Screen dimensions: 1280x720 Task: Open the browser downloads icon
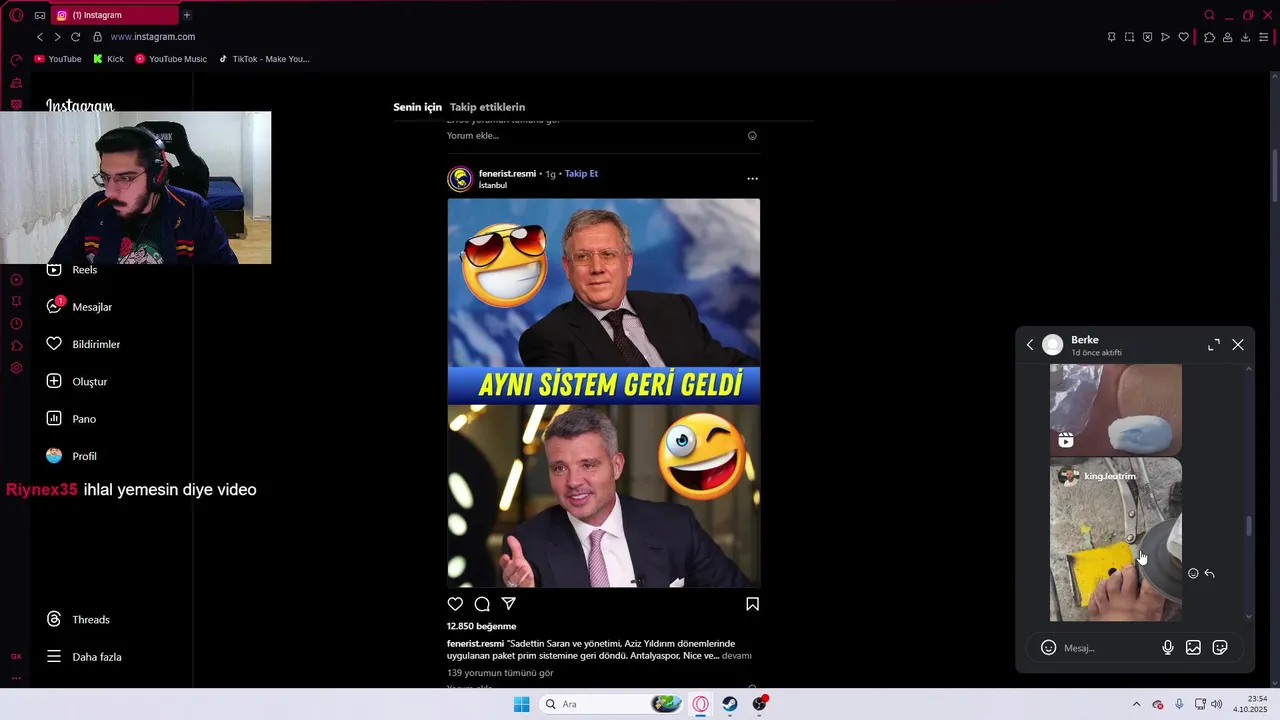tap(1245, 37)
